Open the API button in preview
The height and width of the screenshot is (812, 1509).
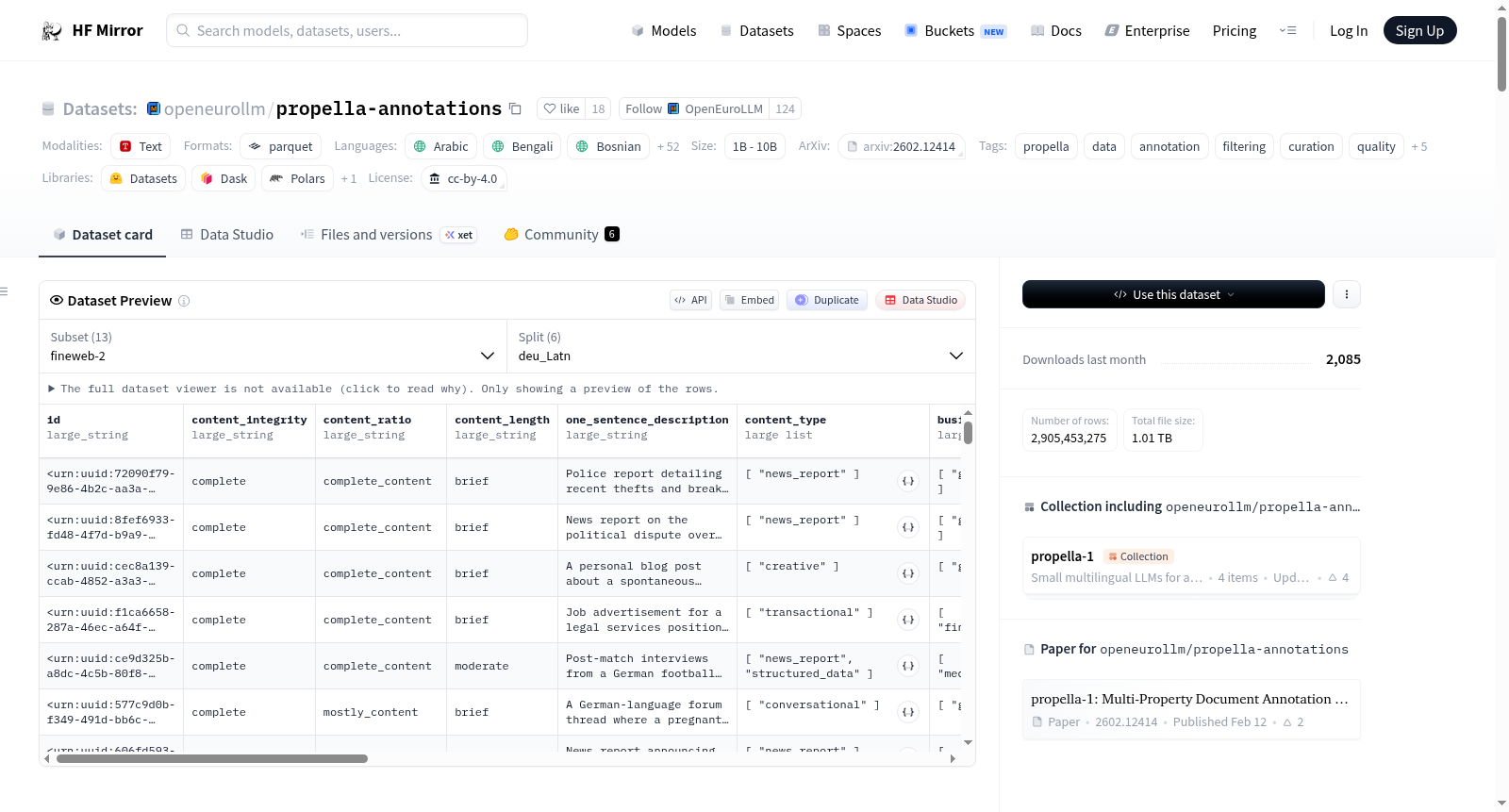(x=690, y=300)
